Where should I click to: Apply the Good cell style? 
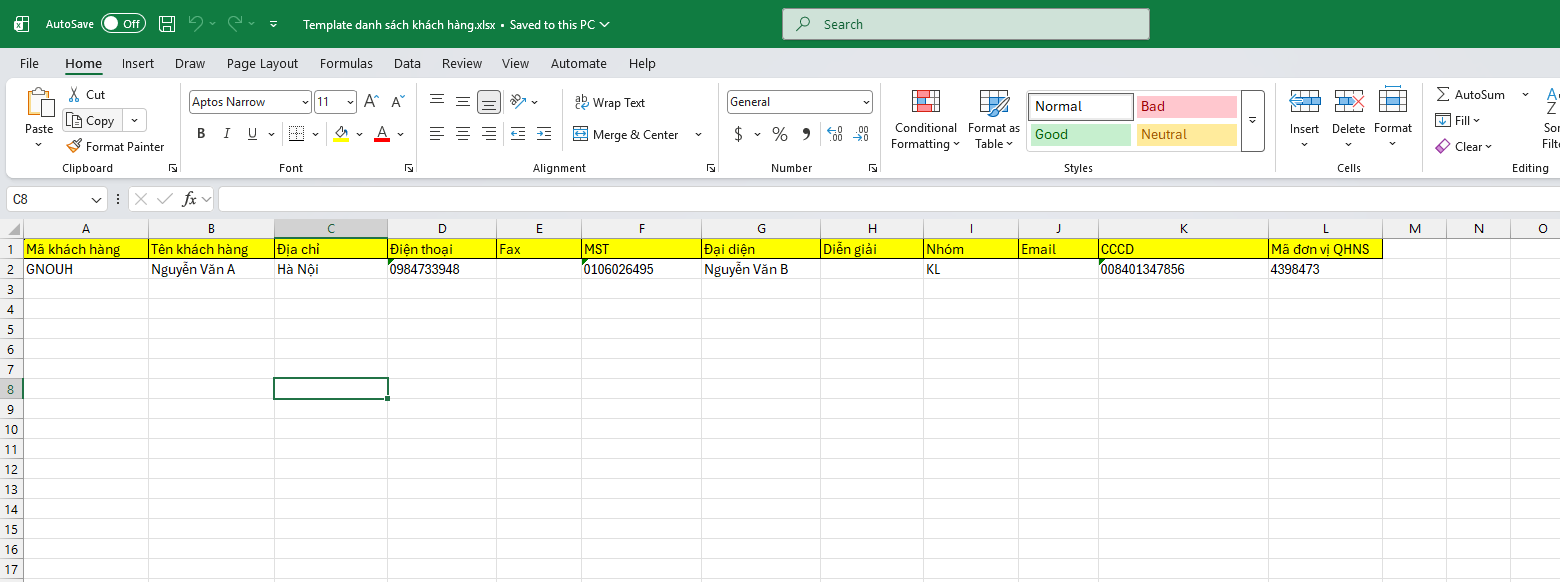tap(1080, 134)
